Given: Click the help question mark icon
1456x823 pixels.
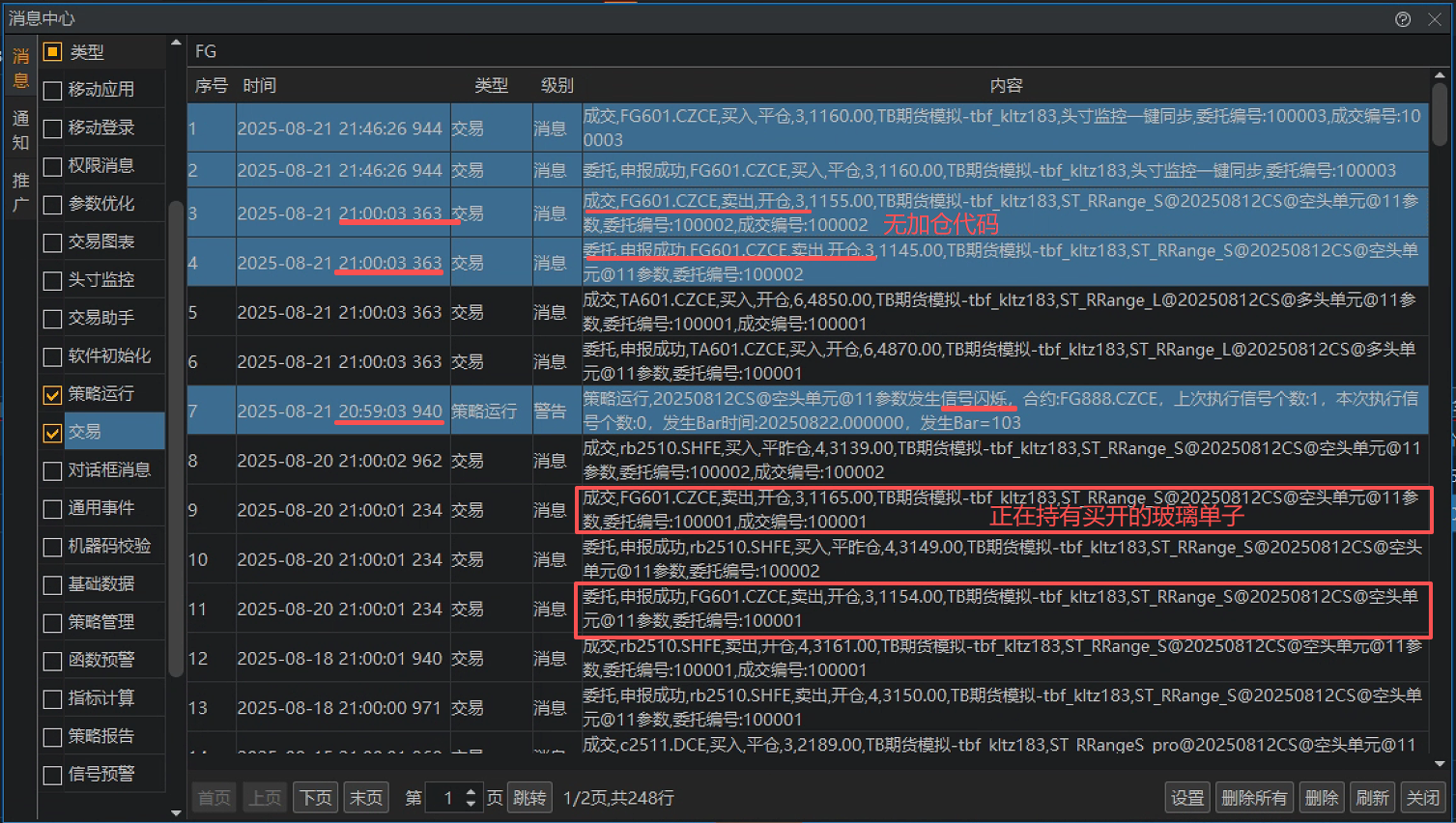Looking at the screenshot, I should 1403,19.
